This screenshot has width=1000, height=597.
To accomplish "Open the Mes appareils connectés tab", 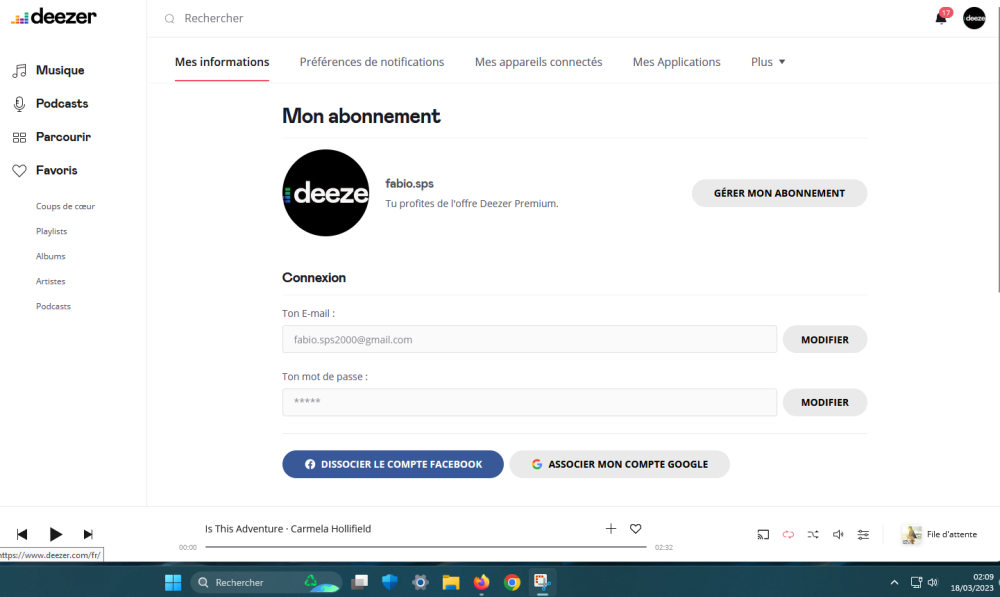I will [x=538, y=62].
